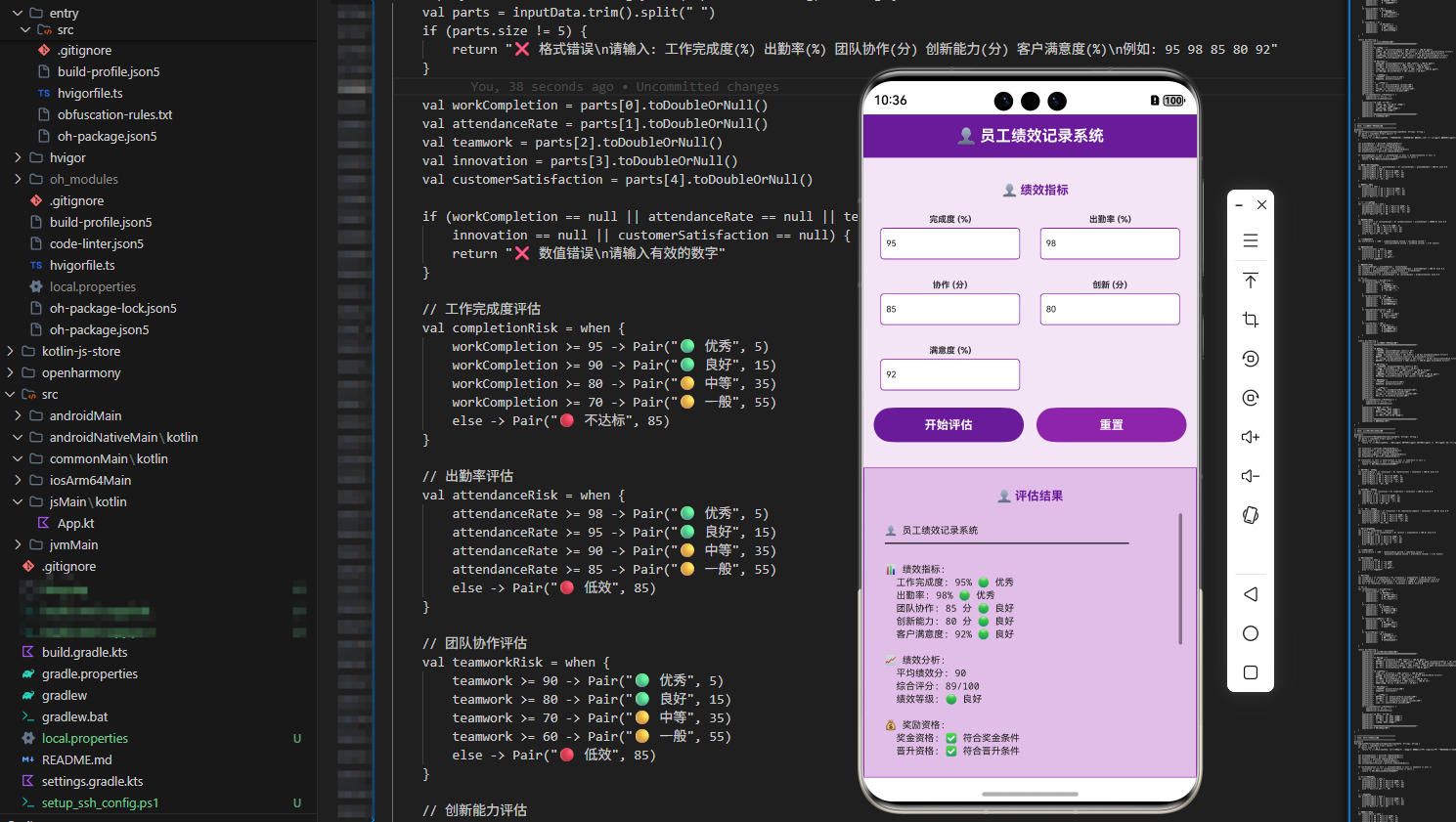Click the file icon of obfuscation-rules.txt
The height and width of the screenshot is (822, 1456).
[43, 114]
